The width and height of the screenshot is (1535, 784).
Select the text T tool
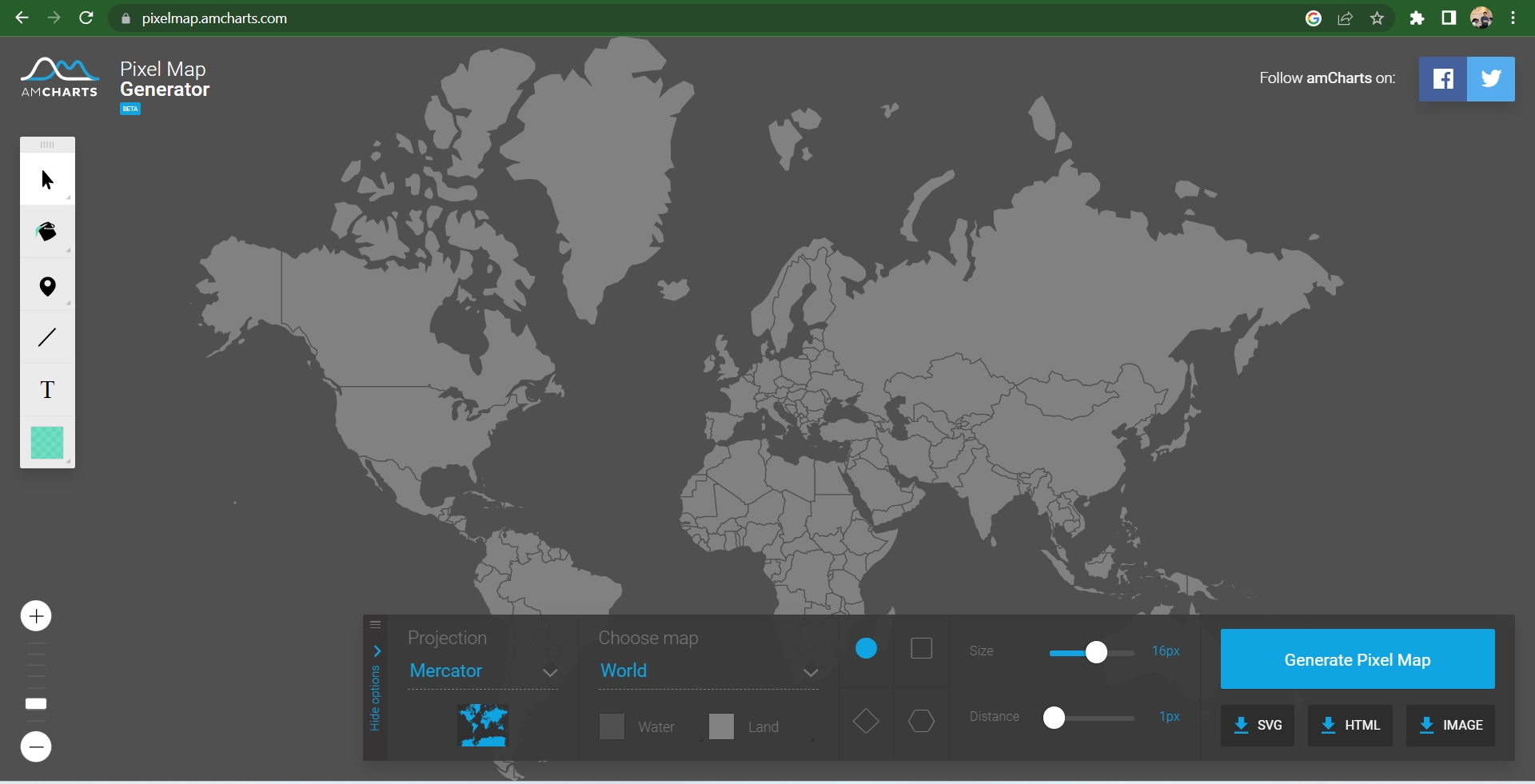[x=47, y=390]
